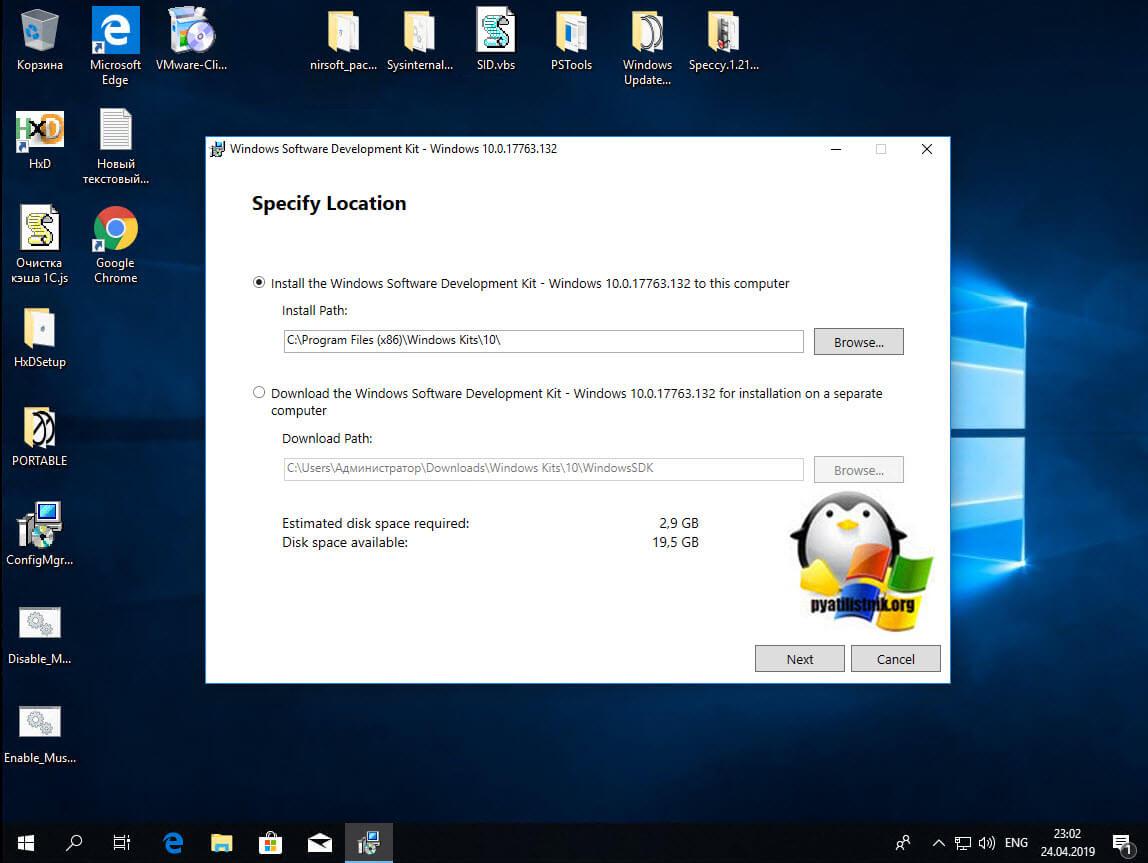The image size is (1148, 863).
Task: Select Download SDK for separate computer option
Action: pyautogui.click(x=258, y=392)
